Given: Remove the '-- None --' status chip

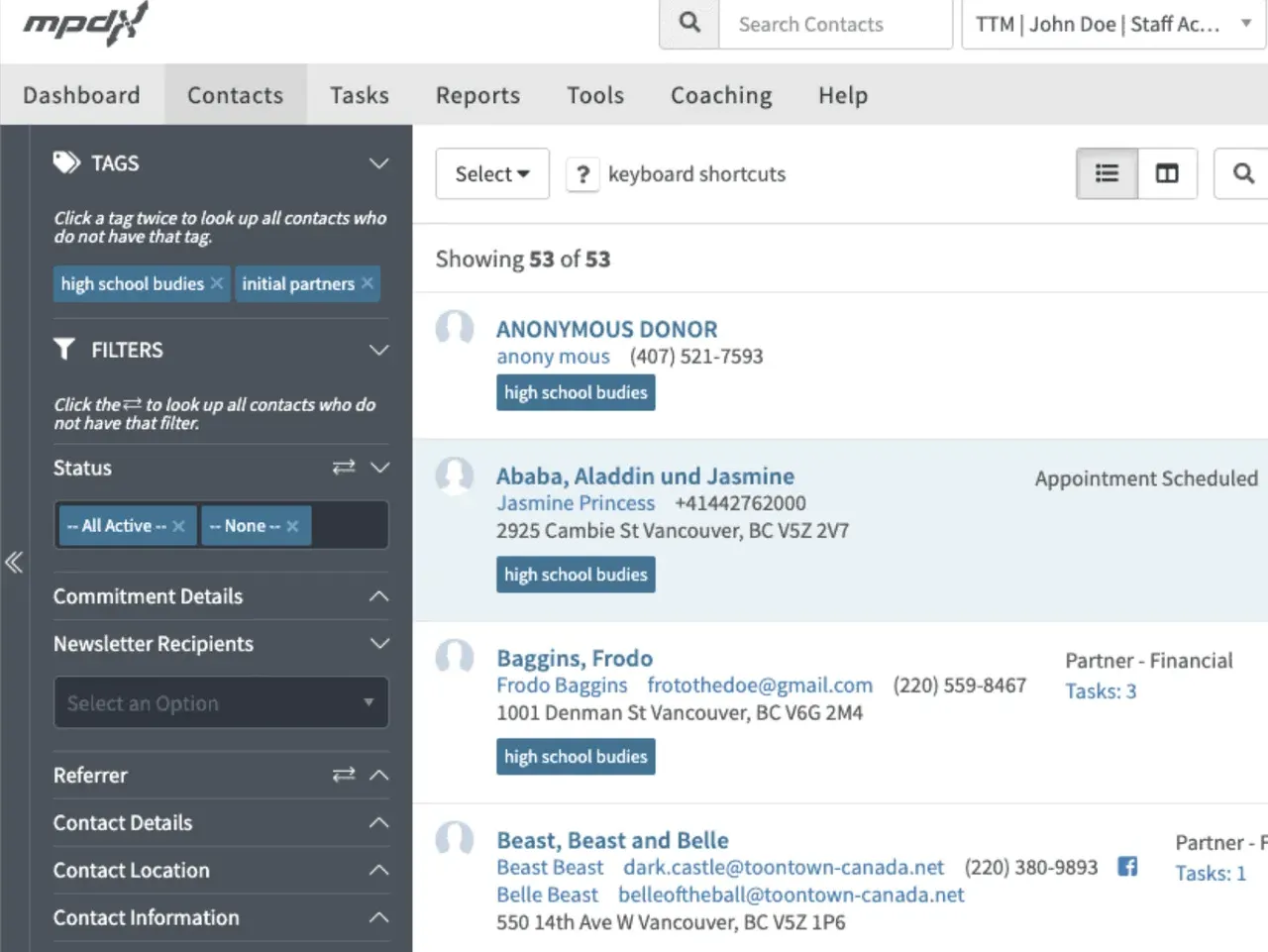Looking at the screenshot, I should click(x=292, y=526).
